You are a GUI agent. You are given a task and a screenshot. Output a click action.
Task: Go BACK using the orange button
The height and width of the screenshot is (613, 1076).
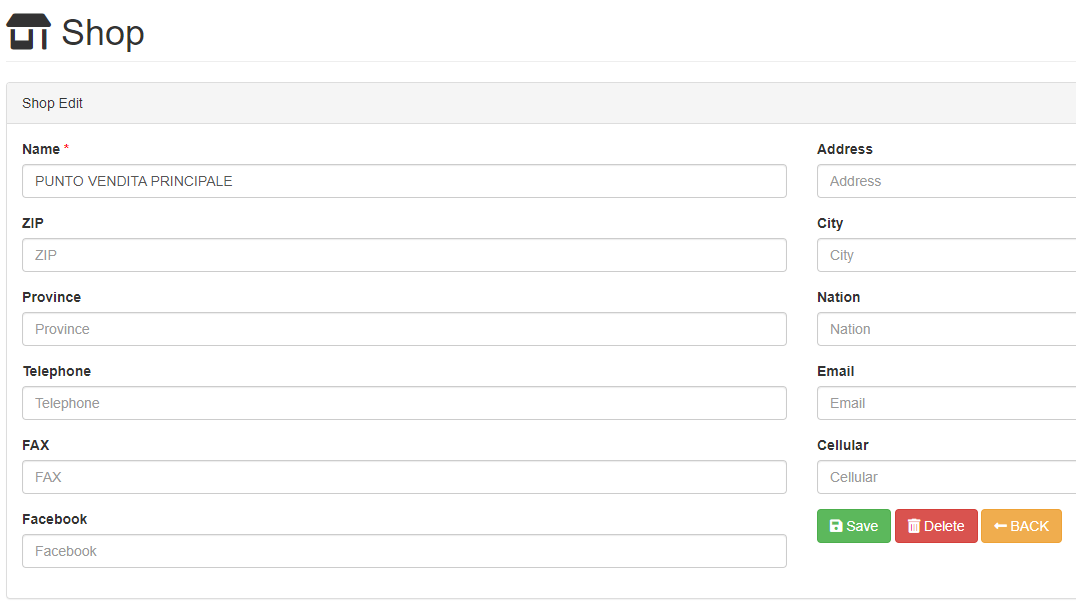point(1021,526)
